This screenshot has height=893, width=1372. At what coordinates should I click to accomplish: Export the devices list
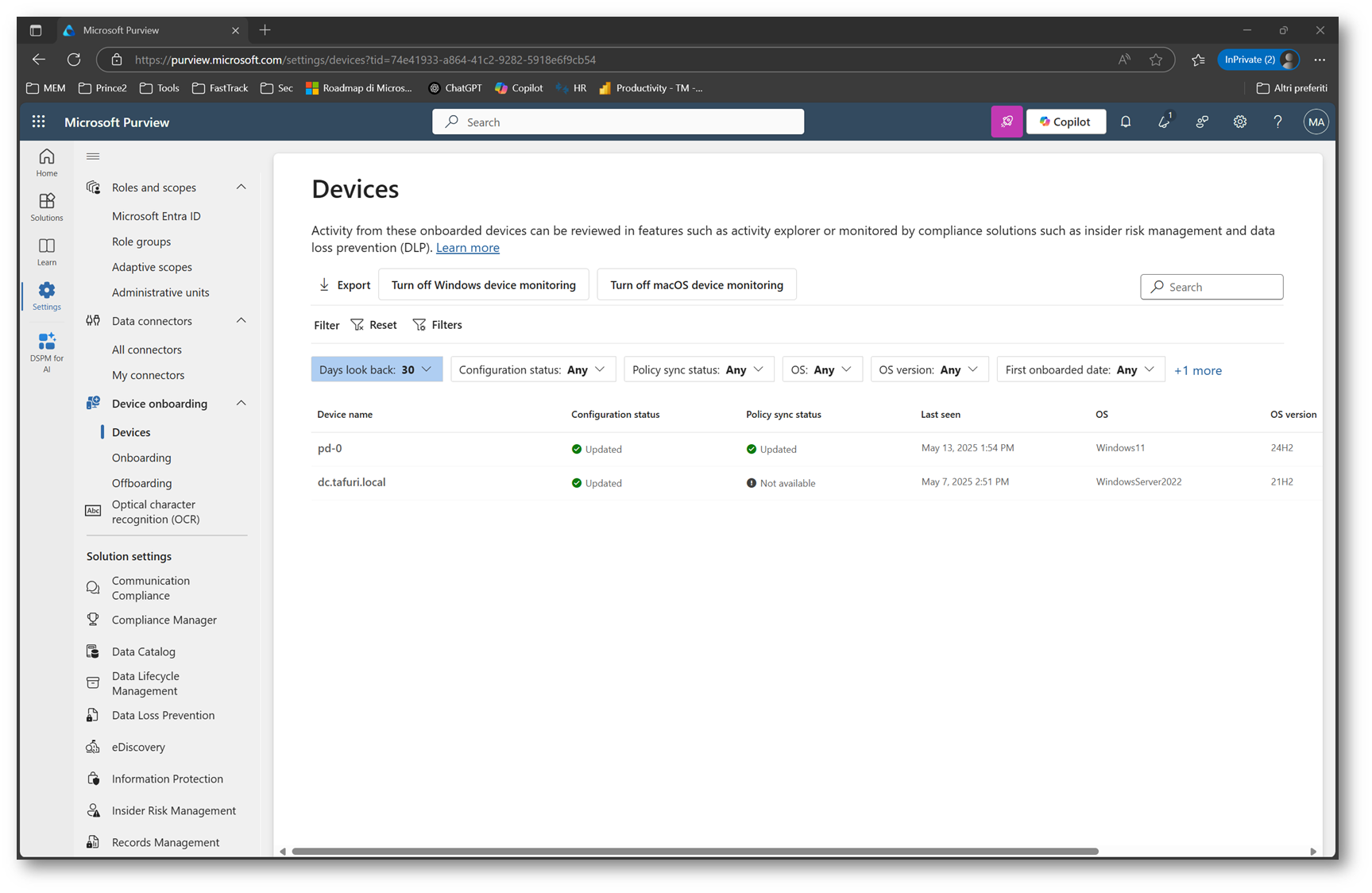pos(344,285)
